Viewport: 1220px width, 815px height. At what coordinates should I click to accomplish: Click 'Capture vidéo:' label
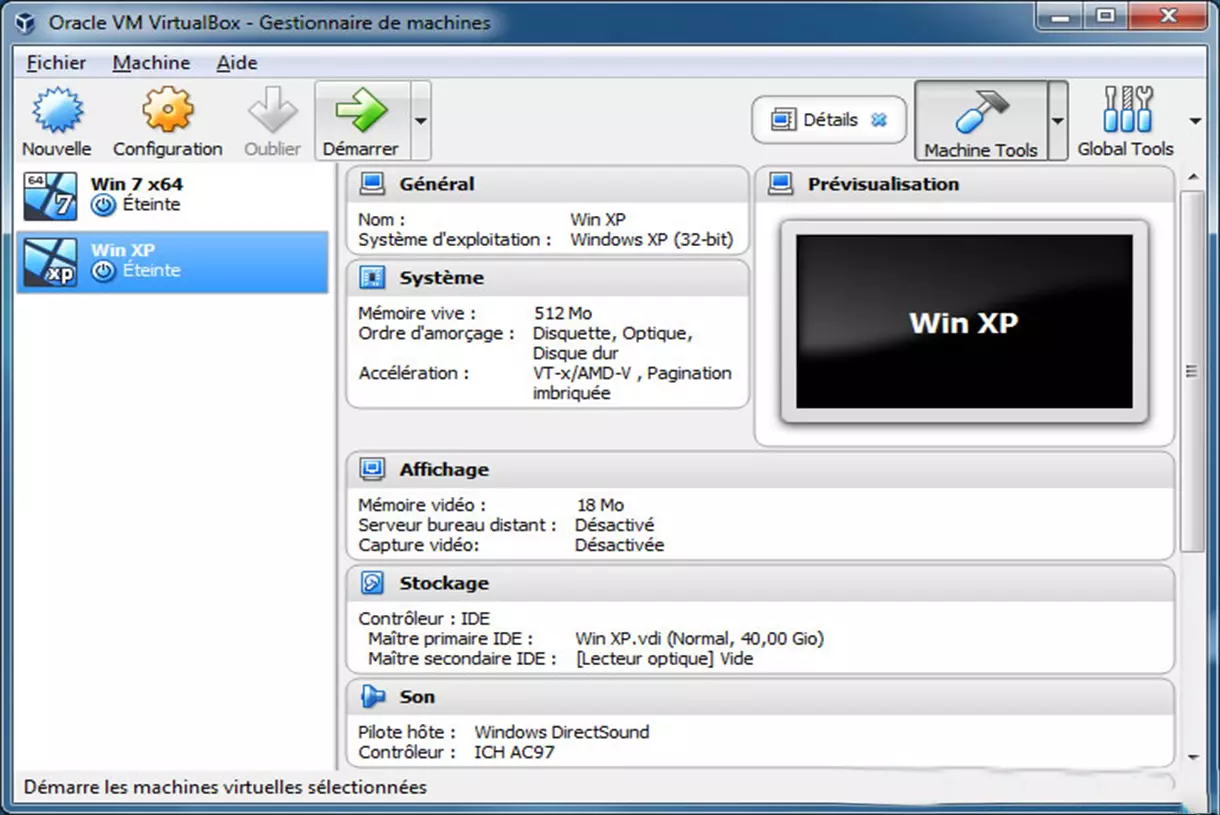(x=419, y=546)
